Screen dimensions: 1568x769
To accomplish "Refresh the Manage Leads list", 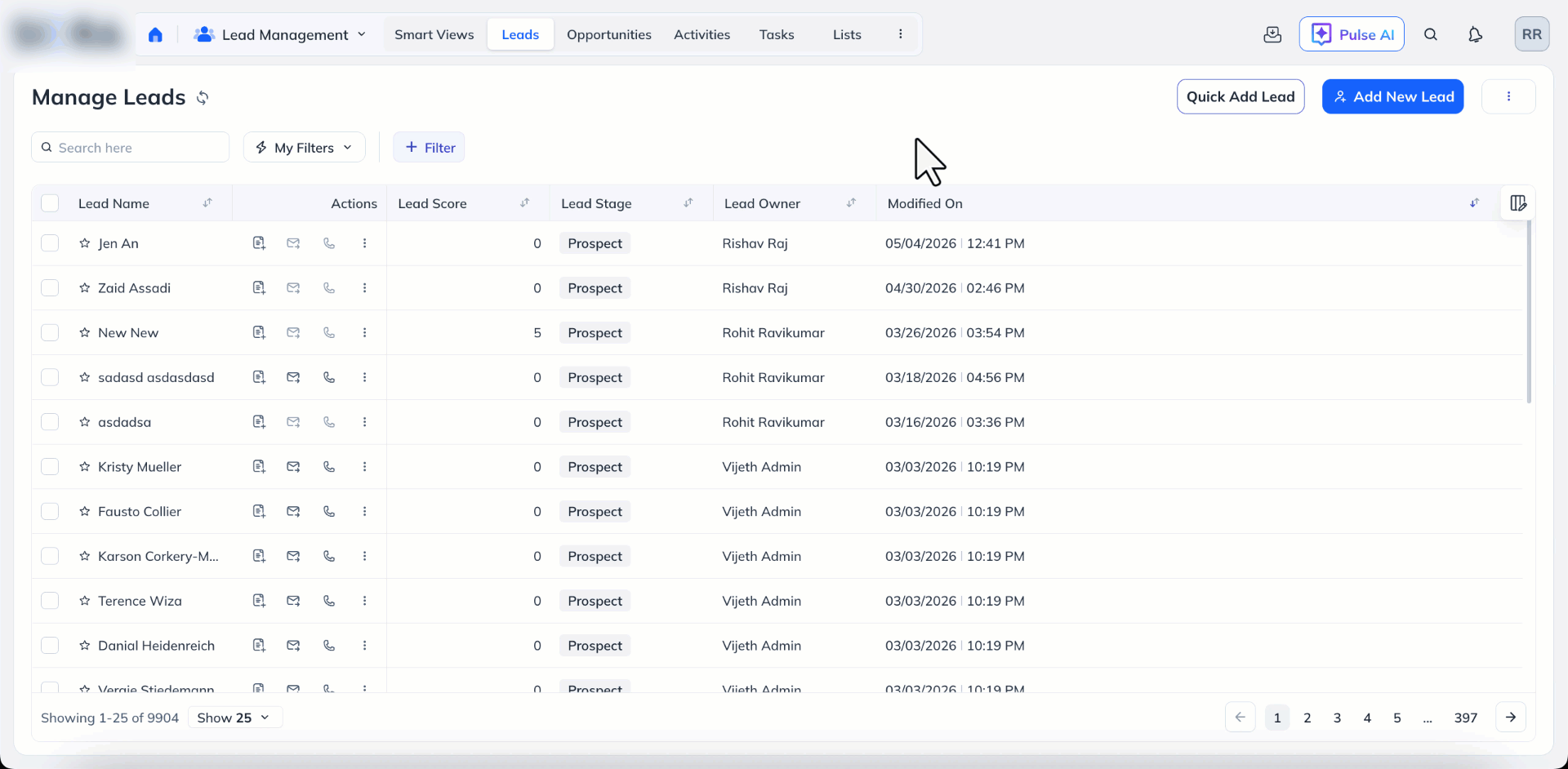I will (203, 98).
